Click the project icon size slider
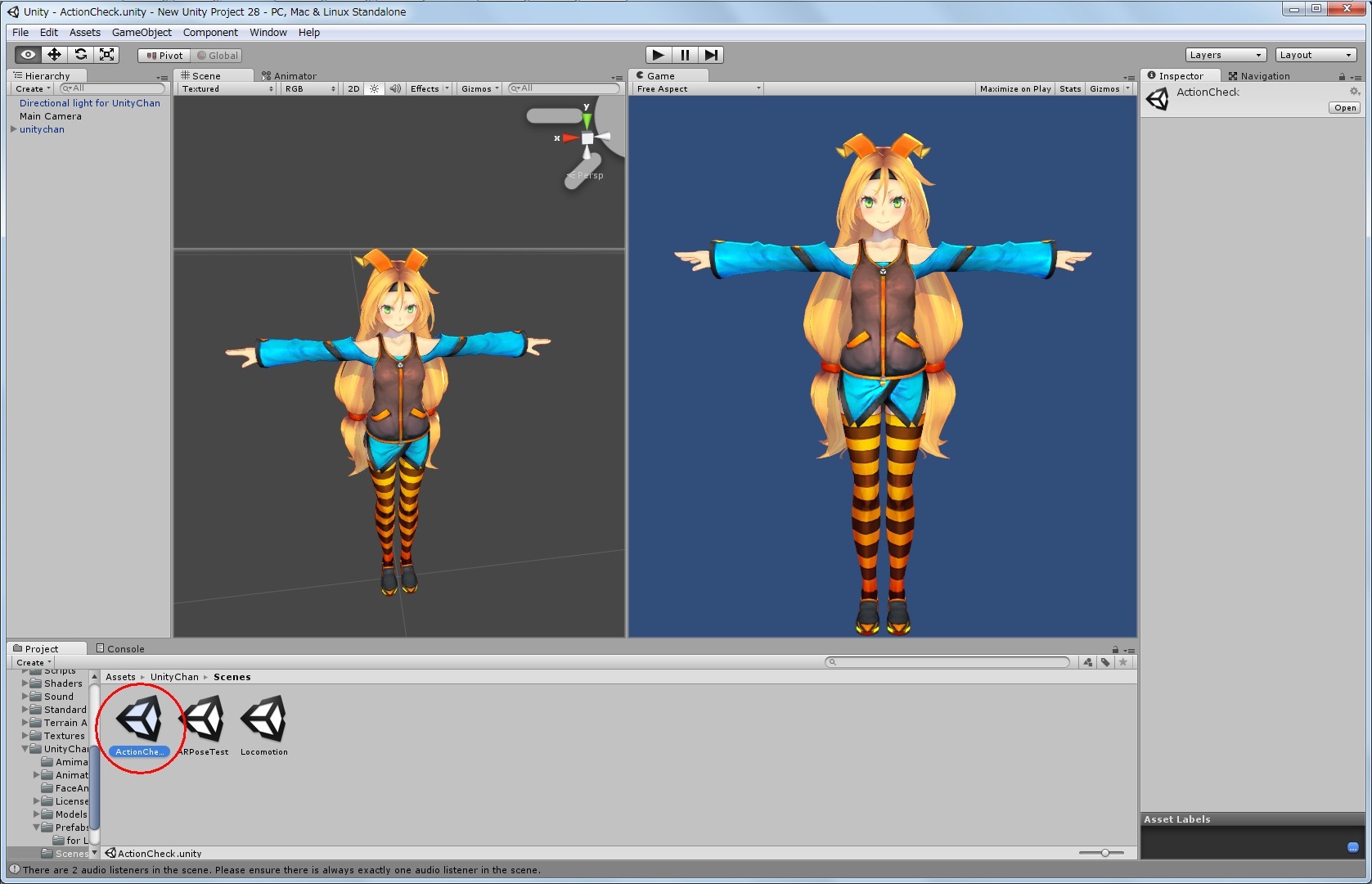The width and height of the screenshot is (1372, 884). pos(1104,853)
